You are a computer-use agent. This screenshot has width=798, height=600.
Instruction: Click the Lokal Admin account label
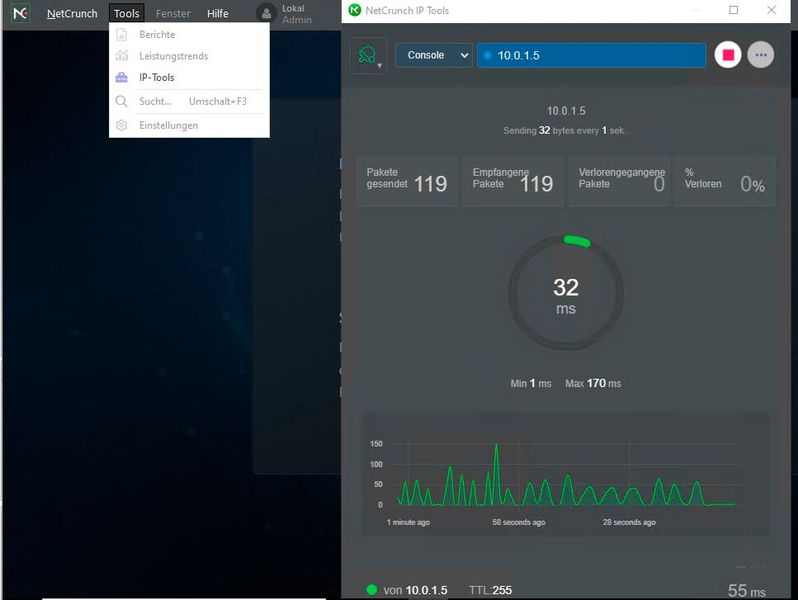tap(297, 14)
